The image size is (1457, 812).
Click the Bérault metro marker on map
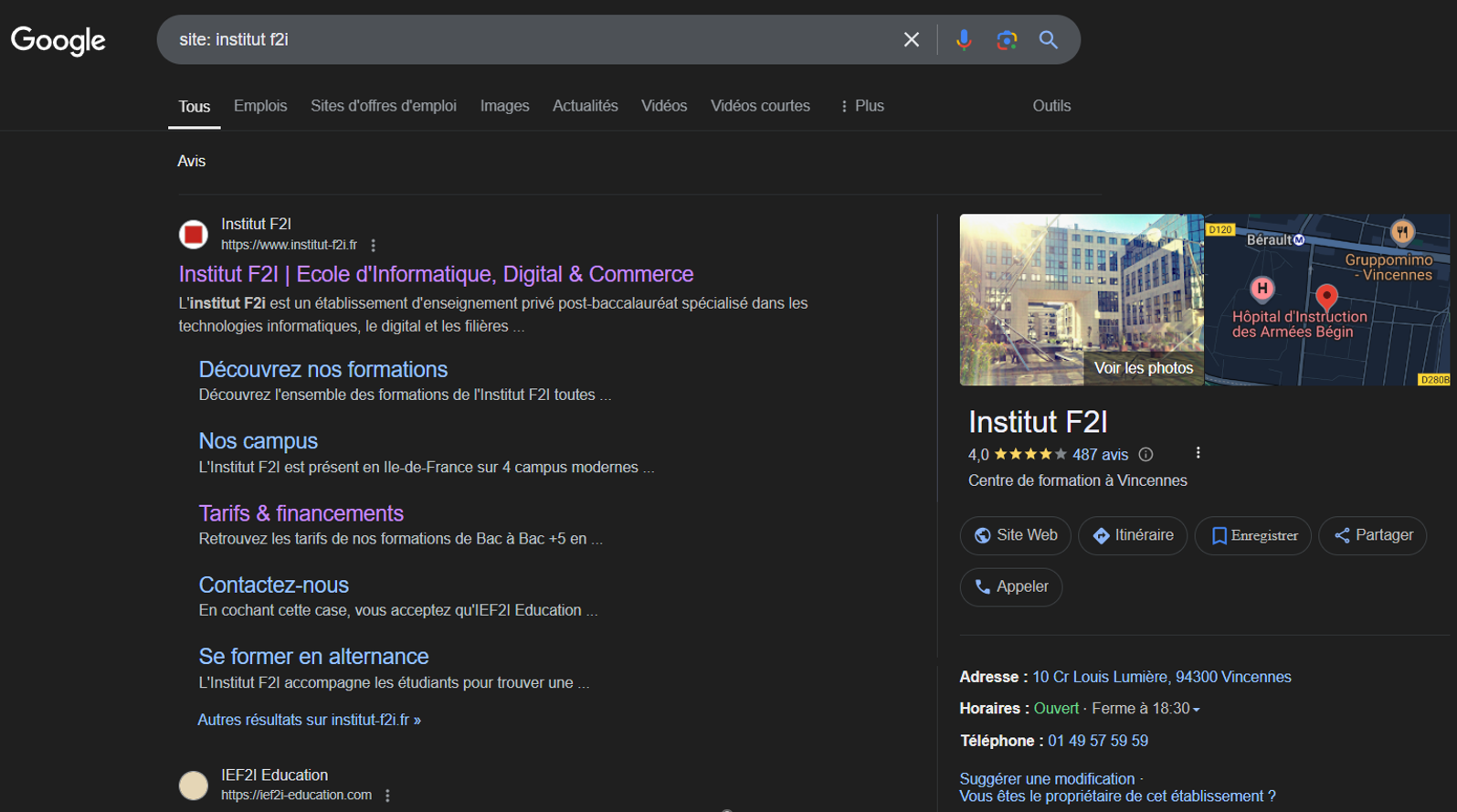1299,240
